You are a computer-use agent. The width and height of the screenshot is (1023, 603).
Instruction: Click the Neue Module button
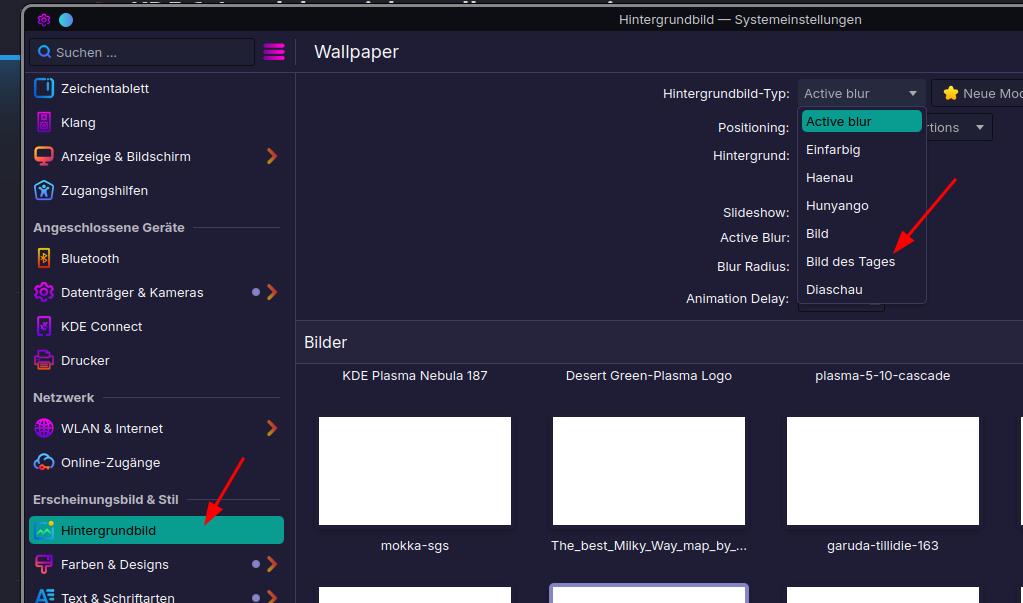pos(977,93)
